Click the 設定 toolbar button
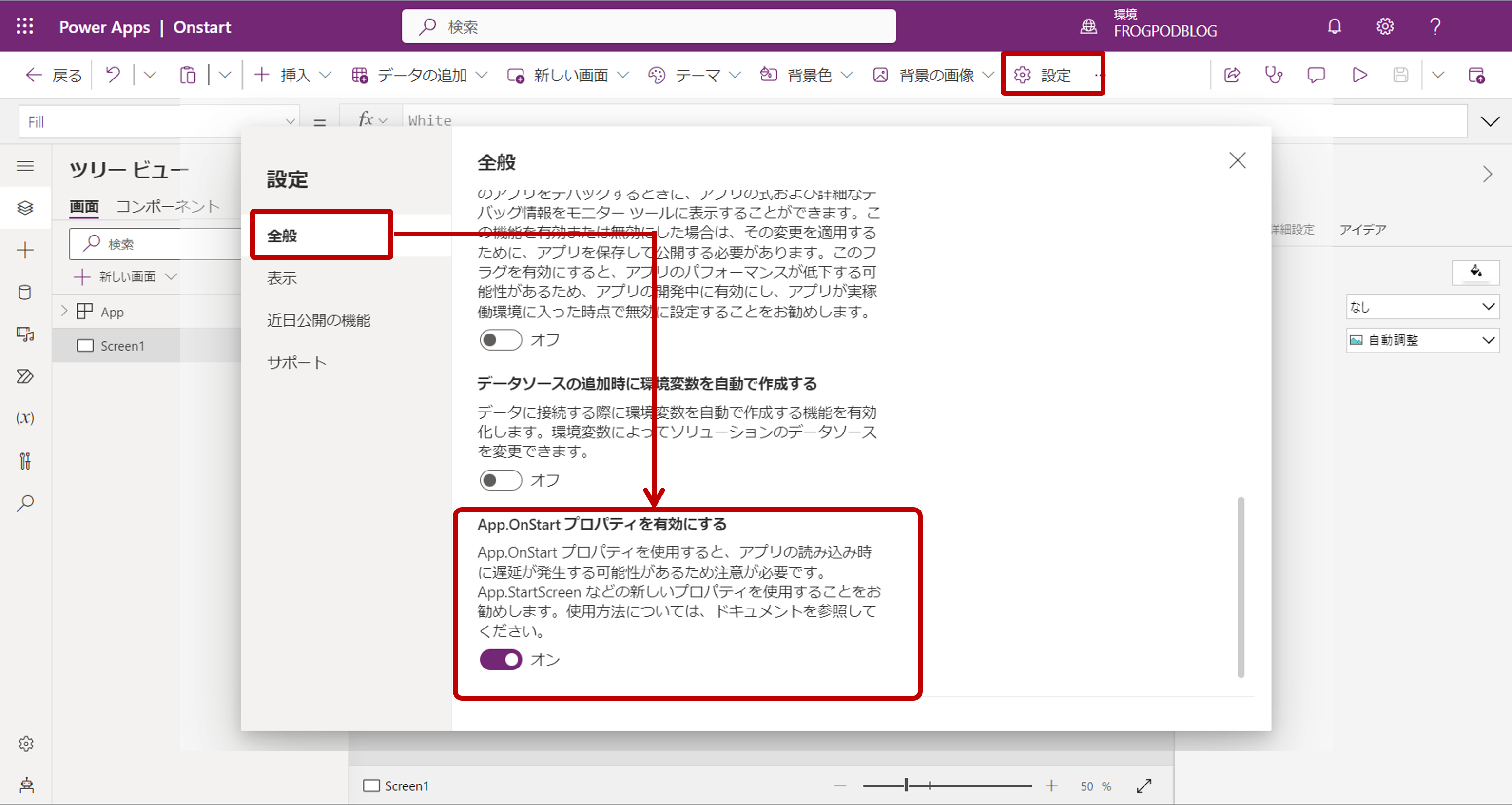Screen dimensions: 1512x805 (1043, 75)
